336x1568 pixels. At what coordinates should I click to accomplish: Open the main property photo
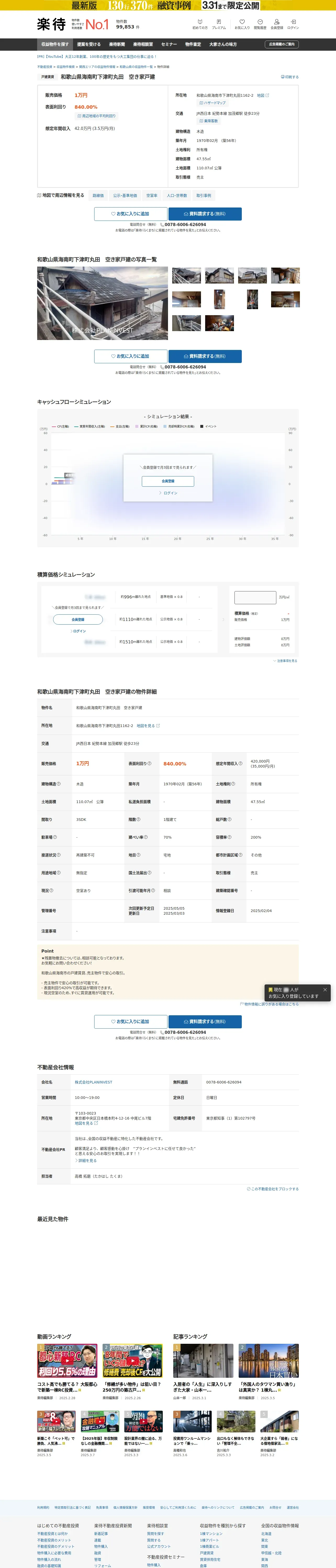click(x=102, y=303)
